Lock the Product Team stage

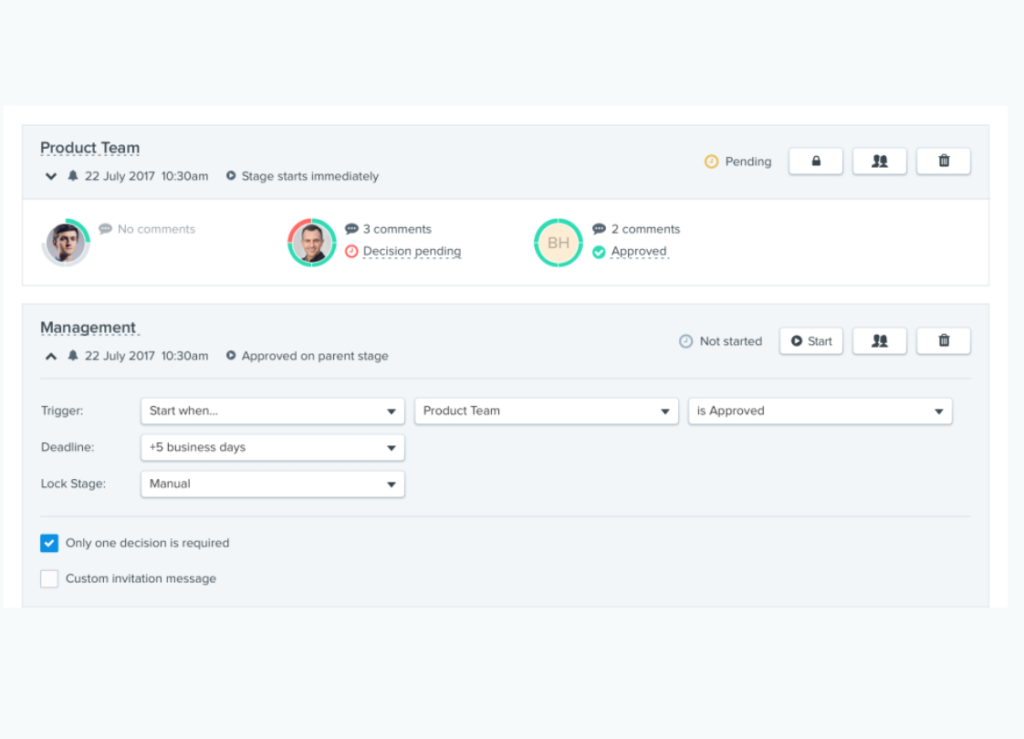pos(815,160)
